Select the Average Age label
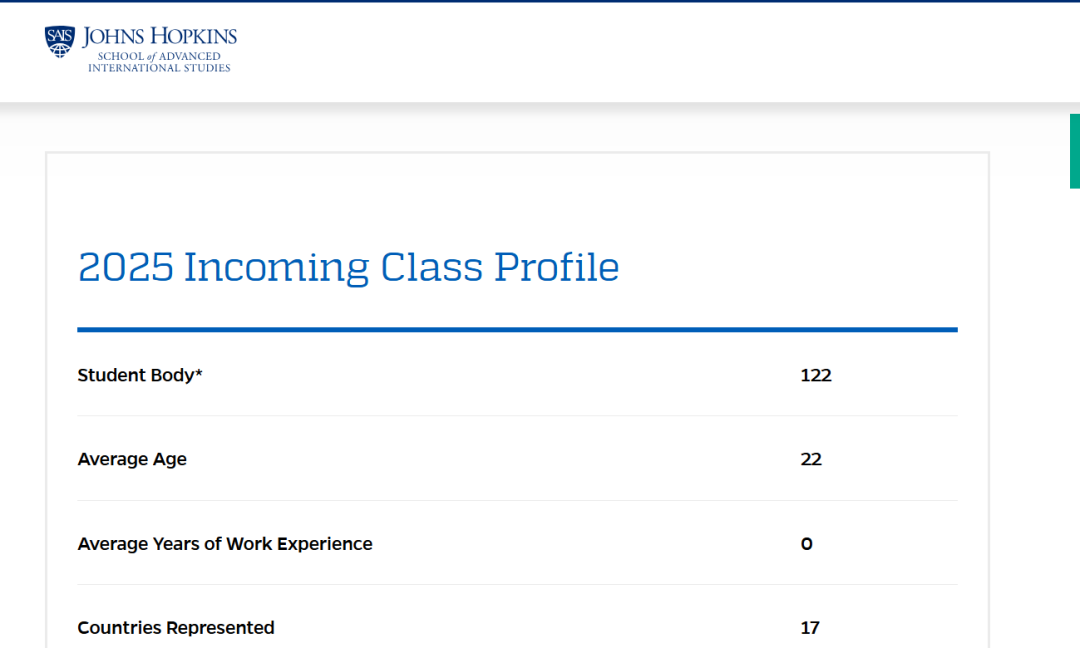 point(132,459)
